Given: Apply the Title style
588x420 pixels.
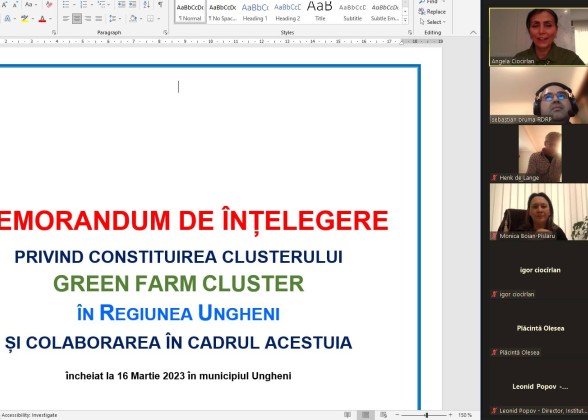Looking at the screenshot, I should click(320, 12).
